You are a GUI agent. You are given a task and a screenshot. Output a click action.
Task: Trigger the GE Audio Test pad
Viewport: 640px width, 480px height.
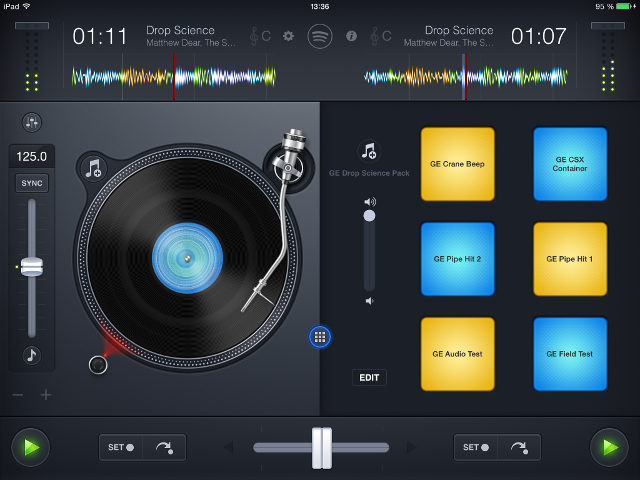458,354
